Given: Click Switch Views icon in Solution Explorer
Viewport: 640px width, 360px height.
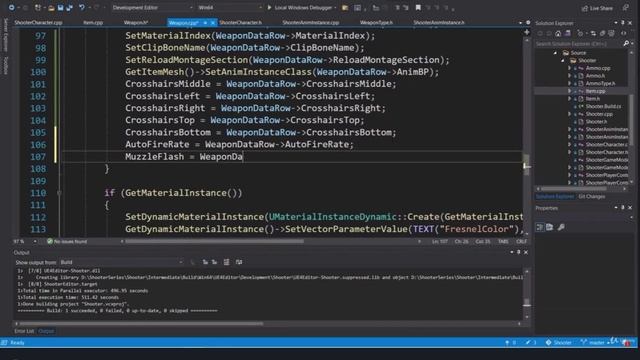Looking at the screenshot, I should 568,33.
